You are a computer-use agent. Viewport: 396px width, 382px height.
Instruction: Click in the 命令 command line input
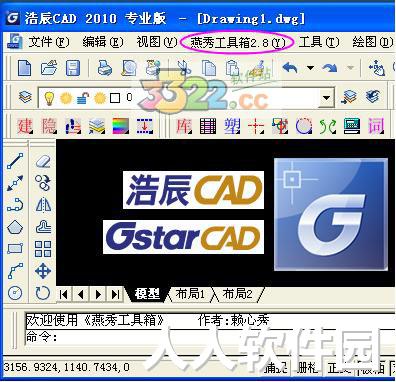[x=210, y=337]
